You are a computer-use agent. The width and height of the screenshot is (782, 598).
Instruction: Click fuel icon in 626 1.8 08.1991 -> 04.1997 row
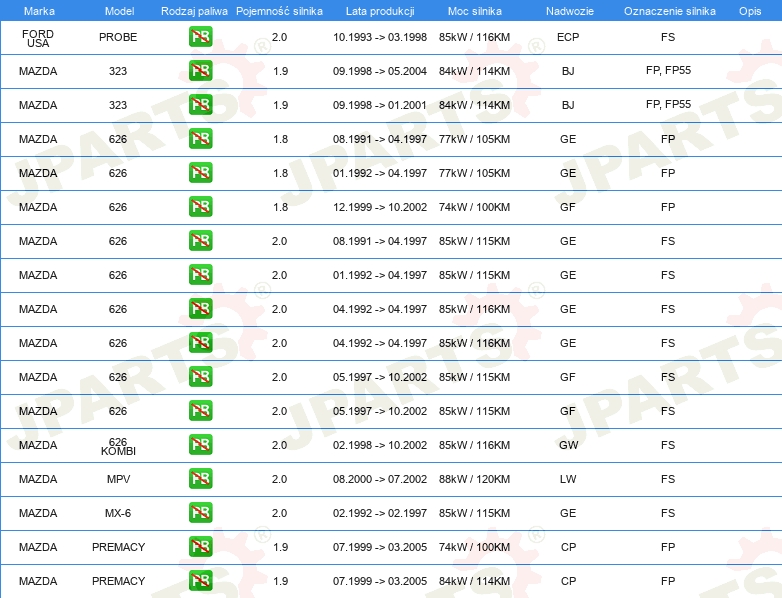200,139
